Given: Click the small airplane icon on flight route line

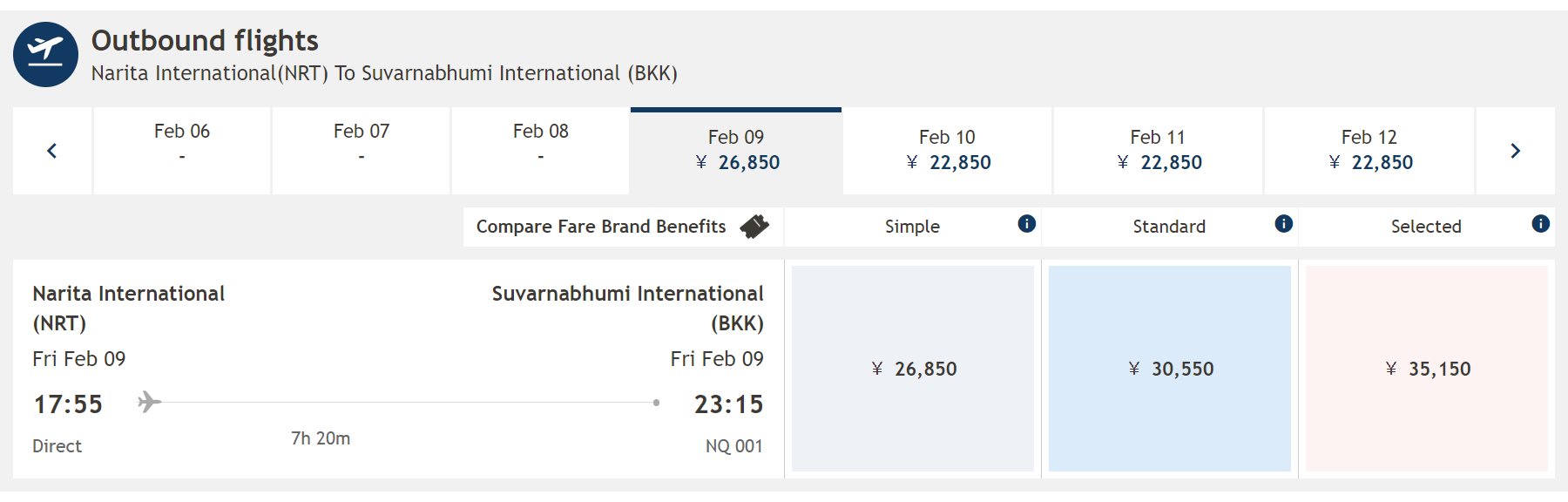Looking at the screenshot, I should coord(149,402).
